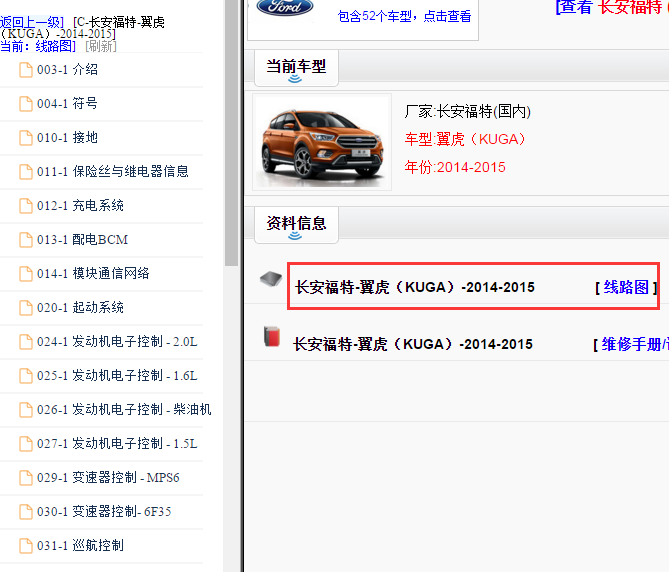
Task: Open 011-1 保险丝与继电器信息
Action: click(113, 171)
